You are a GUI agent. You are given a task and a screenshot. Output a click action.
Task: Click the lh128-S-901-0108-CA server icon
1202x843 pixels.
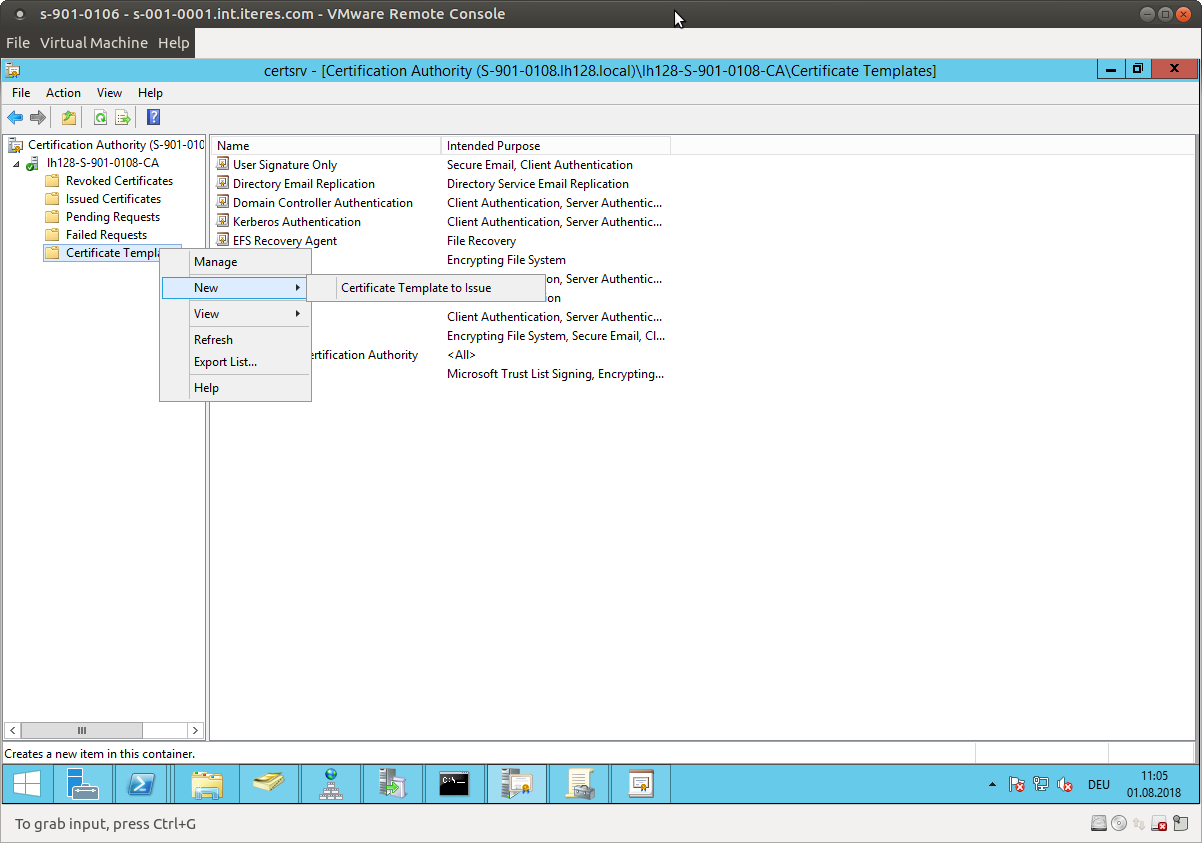[33, 163]
